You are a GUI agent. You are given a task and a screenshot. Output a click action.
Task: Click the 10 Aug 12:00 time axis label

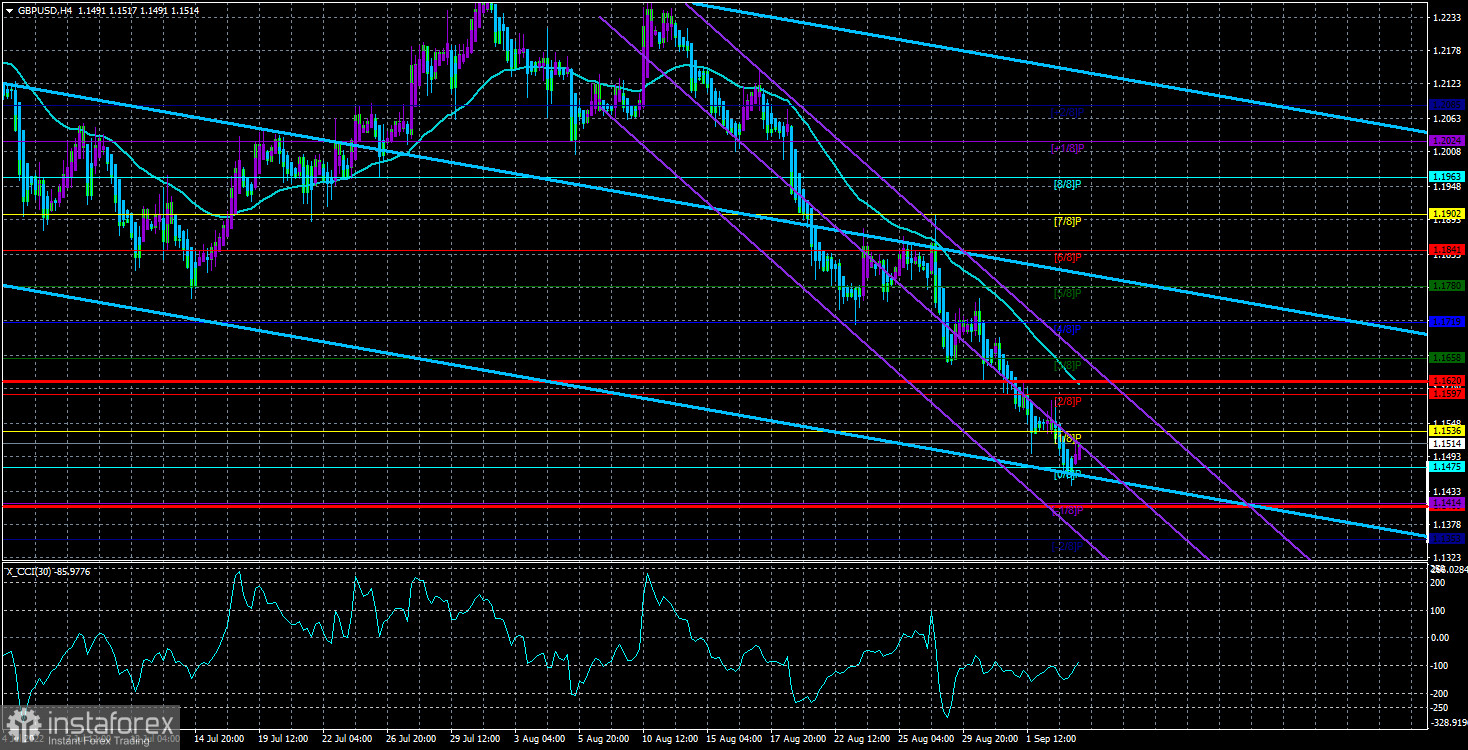click(671, 739)
